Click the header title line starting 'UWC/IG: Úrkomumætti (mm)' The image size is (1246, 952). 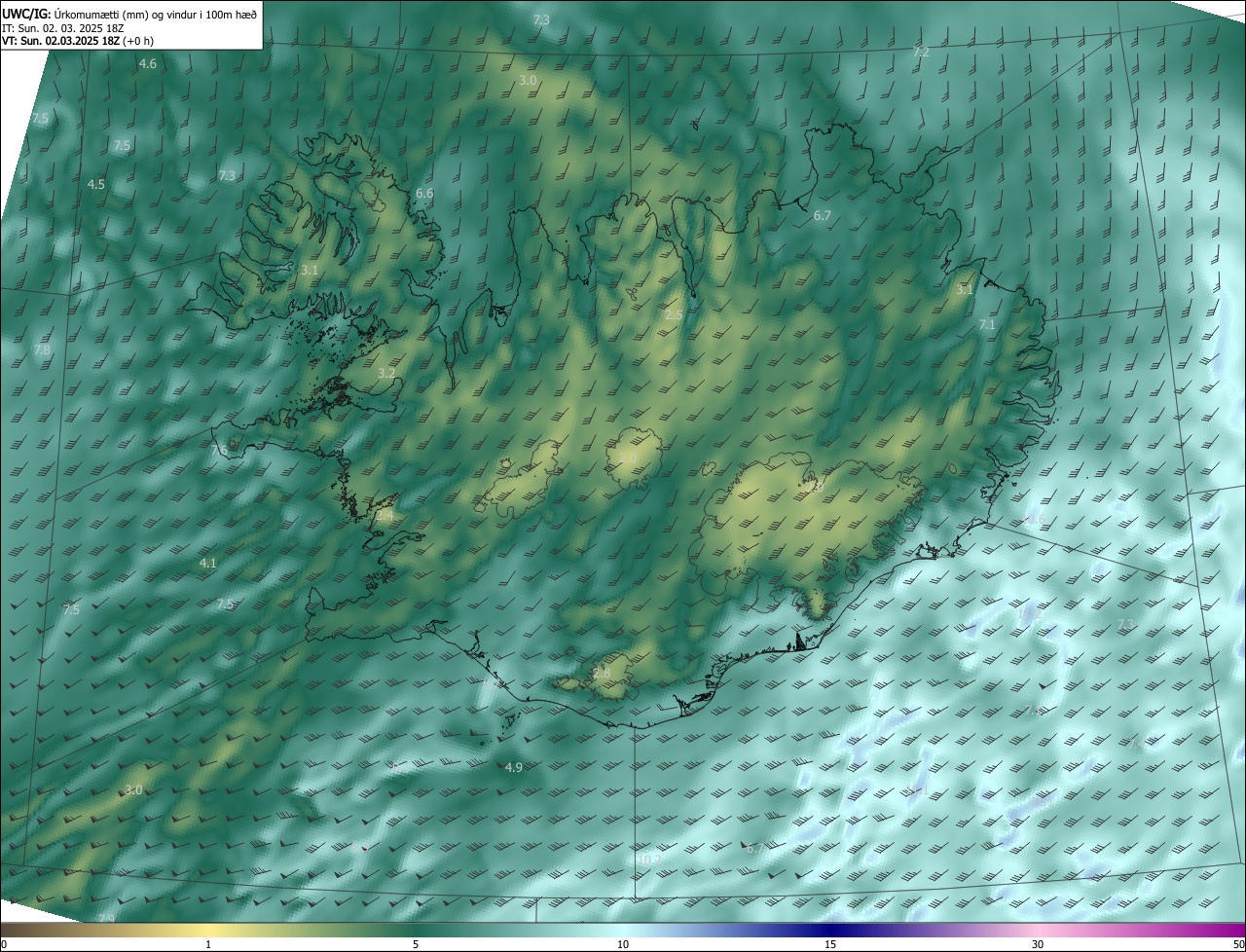[129, 15]
